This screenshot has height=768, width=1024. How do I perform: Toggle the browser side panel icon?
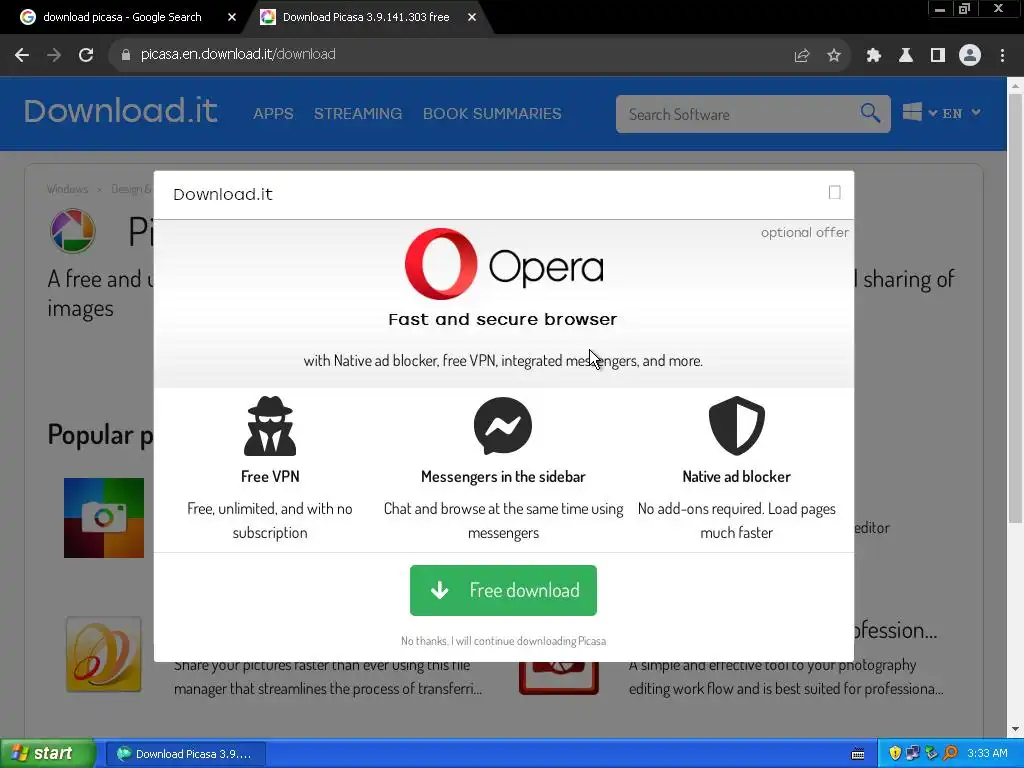938,55
